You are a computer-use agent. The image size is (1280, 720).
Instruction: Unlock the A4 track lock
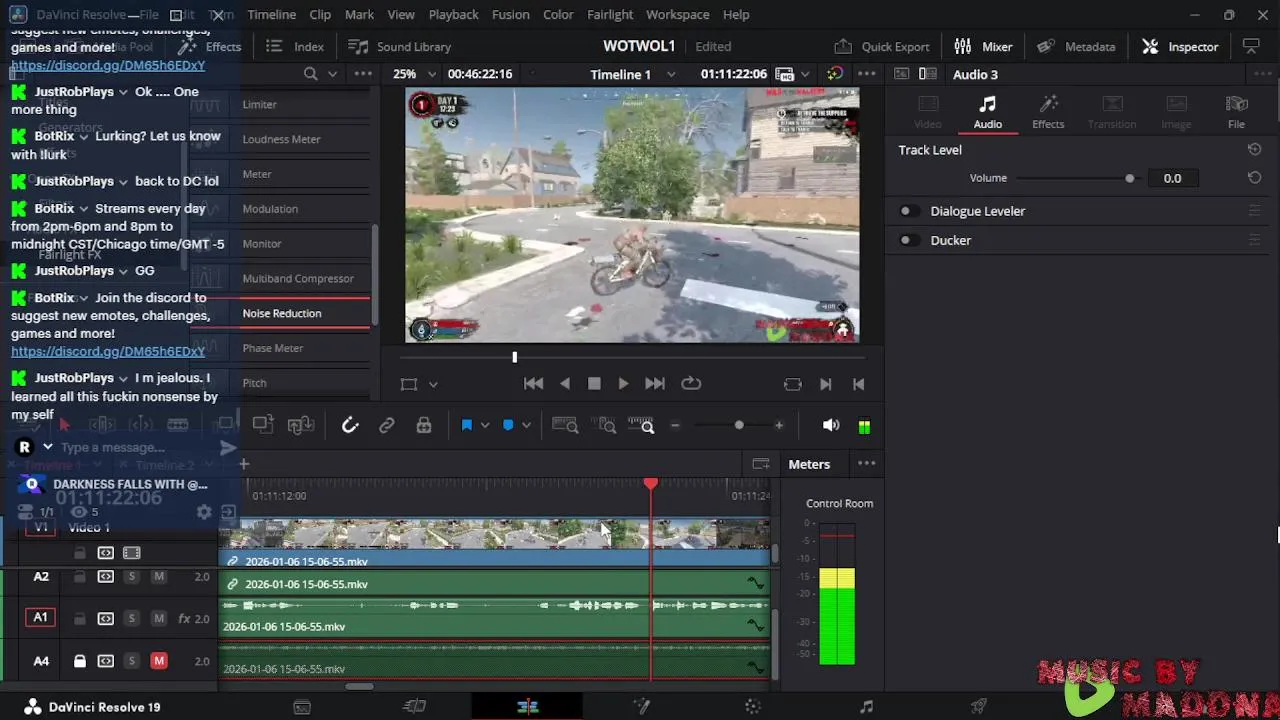(x=80, y=661)
